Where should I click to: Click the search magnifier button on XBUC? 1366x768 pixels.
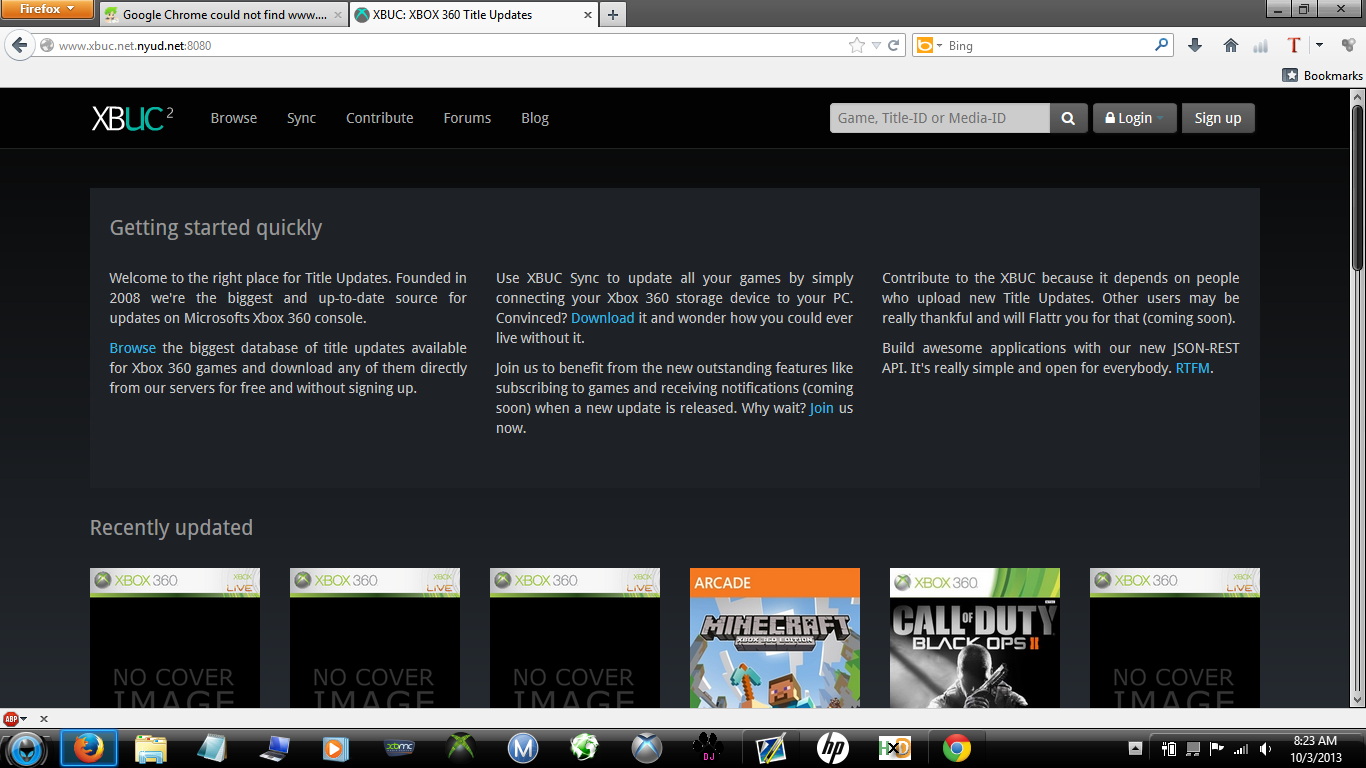coord(1068,118)
